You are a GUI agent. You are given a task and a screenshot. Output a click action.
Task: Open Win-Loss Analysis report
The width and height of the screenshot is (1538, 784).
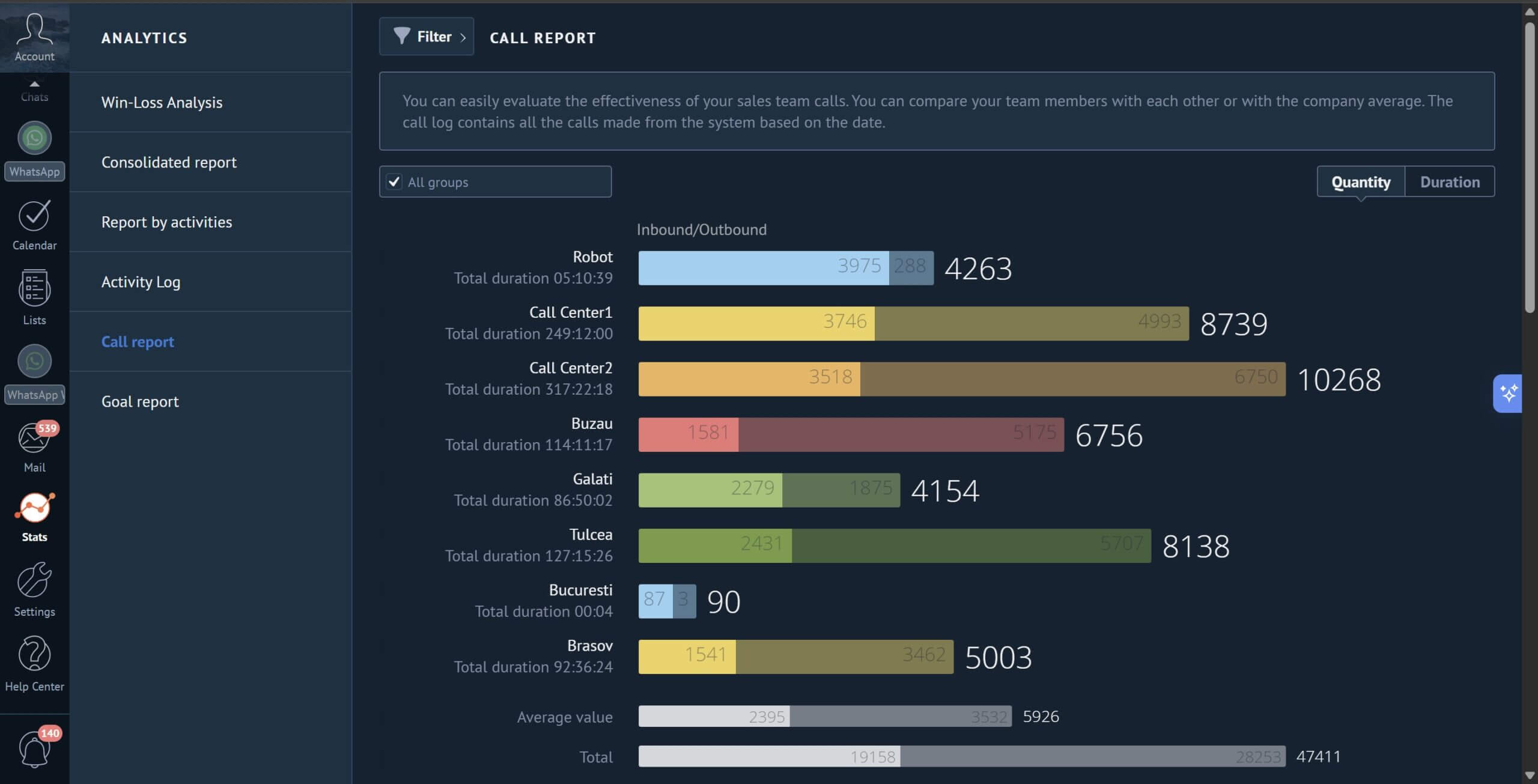[x=162, y=103]
